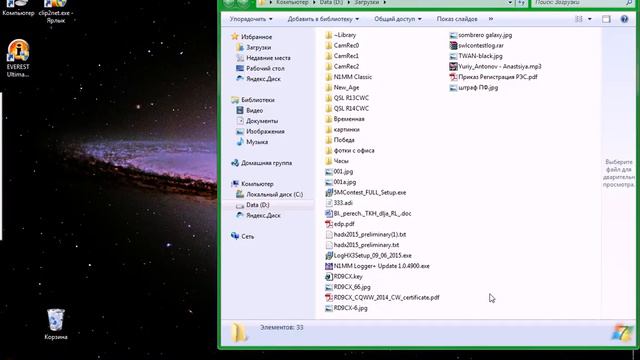Select the фотки с офиса folder

pos(350,151)
